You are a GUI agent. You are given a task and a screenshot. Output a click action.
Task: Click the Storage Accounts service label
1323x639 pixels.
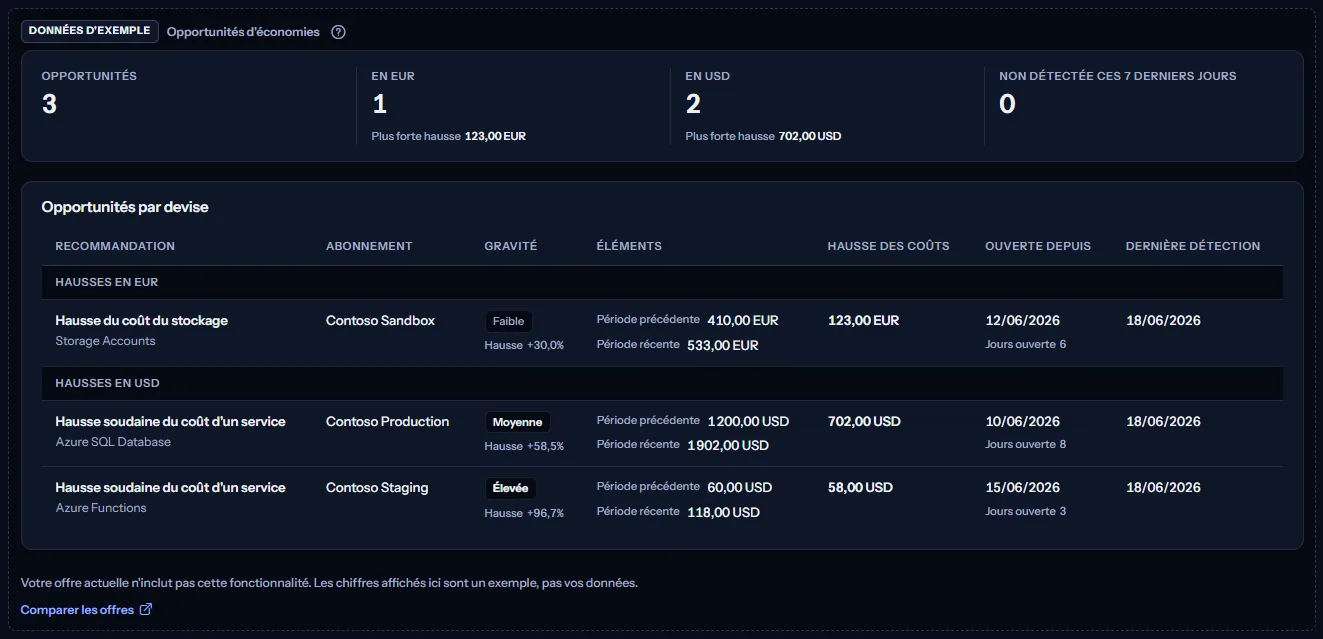pyautogui.click(x=106, y=341)
